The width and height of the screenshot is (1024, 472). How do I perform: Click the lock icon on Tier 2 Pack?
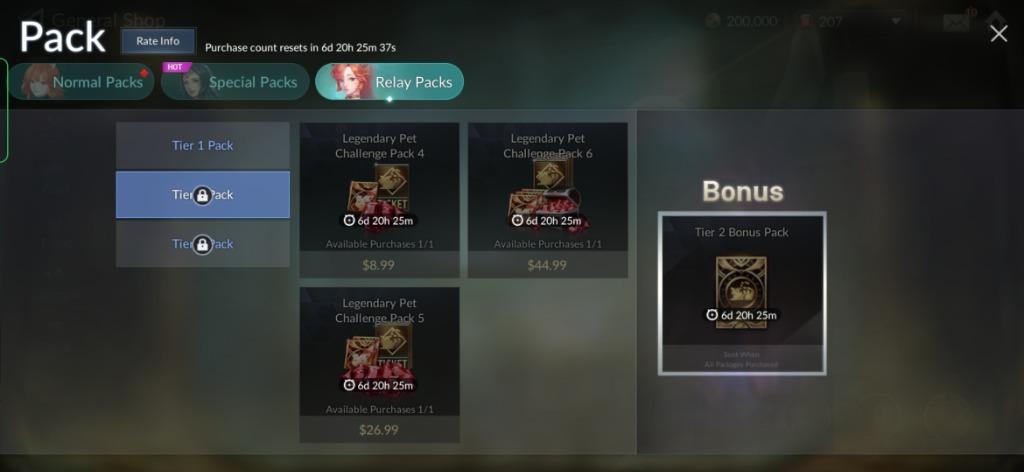(x=202, y=195)
